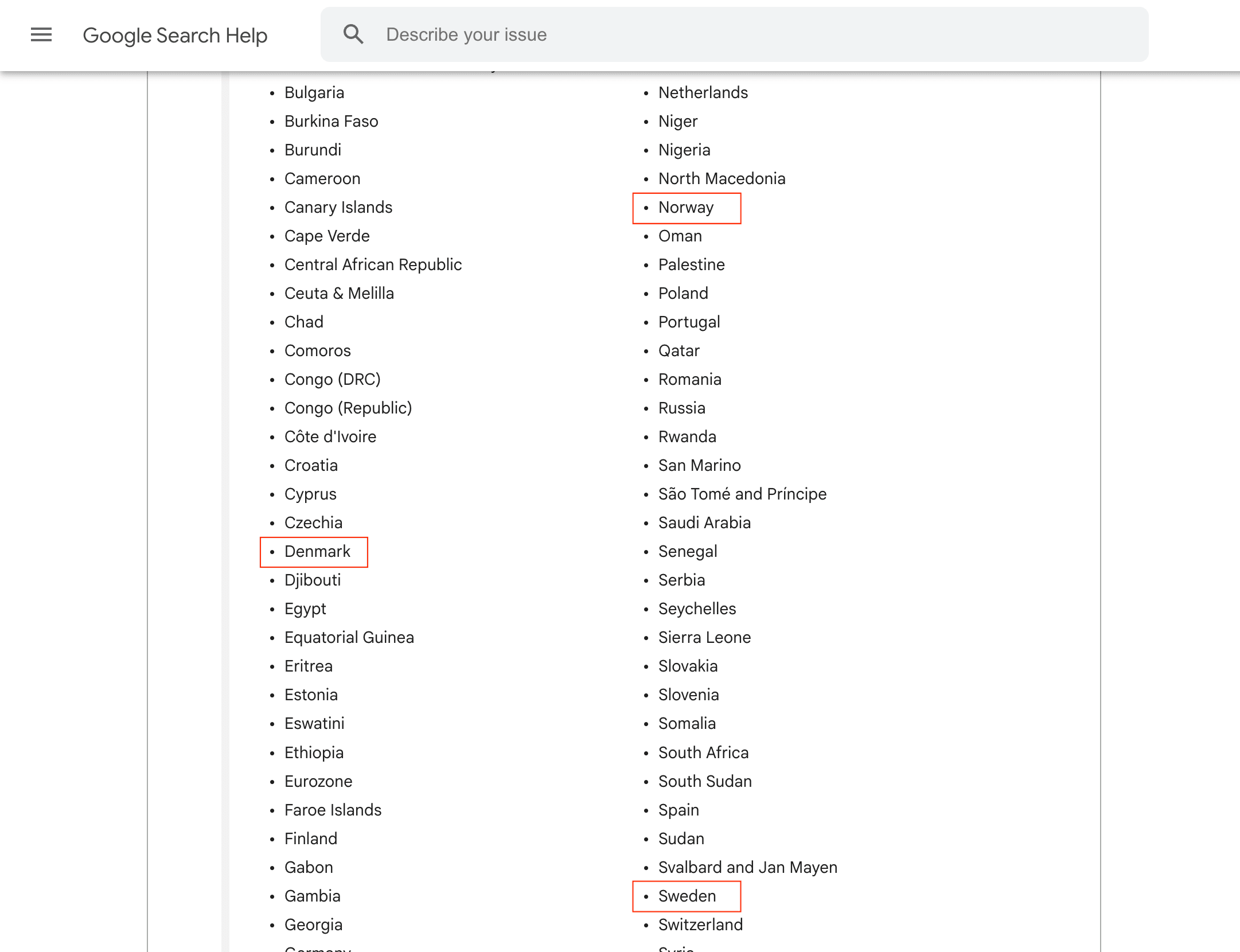Select Congo (DRC) entry
This screenshot has height=952, width=1240.
pos(332,379)
